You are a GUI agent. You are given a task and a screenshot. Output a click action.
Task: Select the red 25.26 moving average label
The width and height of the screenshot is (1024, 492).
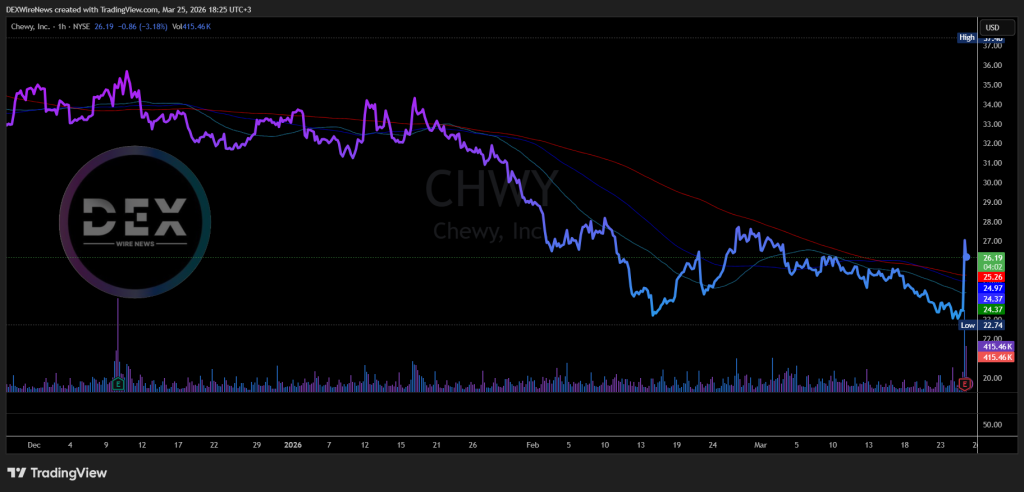pyautogui.click(x=992, y=277)
